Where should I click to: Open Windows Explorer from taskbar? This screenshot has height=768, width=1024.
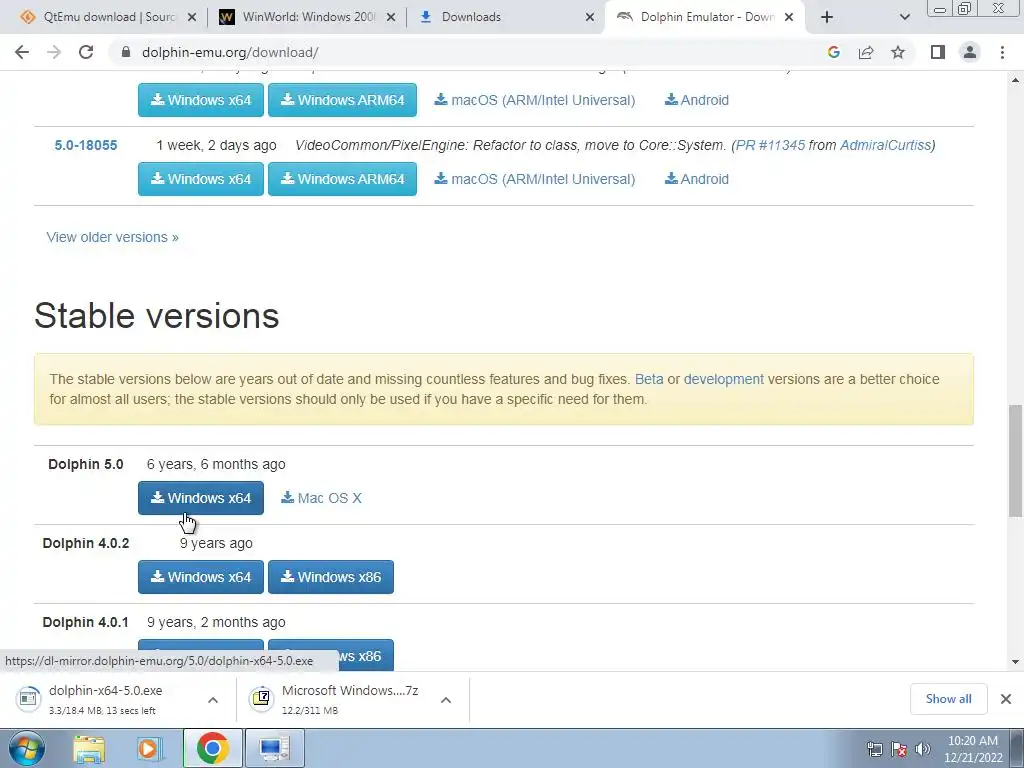[x=89, y=749]
